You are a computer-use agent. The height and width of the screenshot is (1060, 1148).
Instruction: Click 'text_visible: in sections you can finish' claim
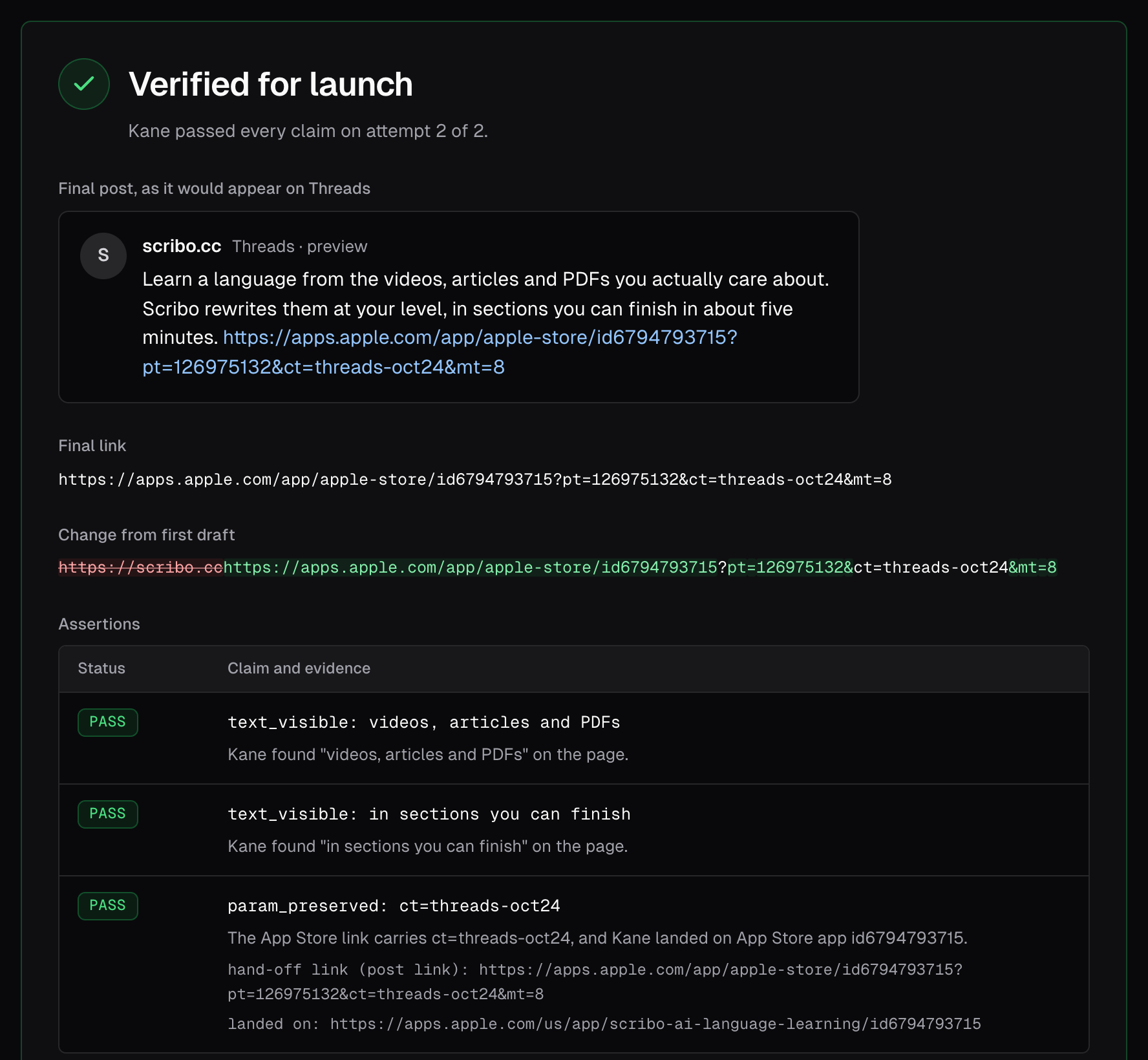click(429, 814)
